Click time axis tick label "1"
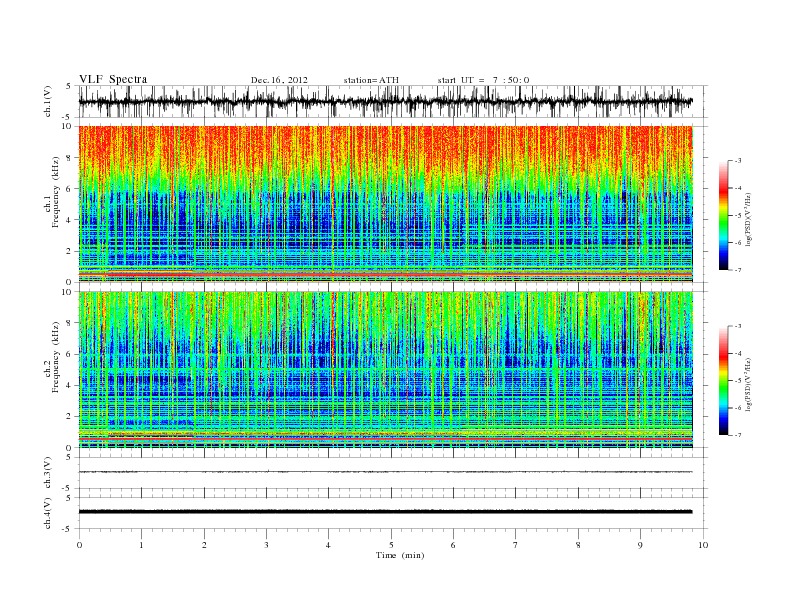 tap(141, 545)
